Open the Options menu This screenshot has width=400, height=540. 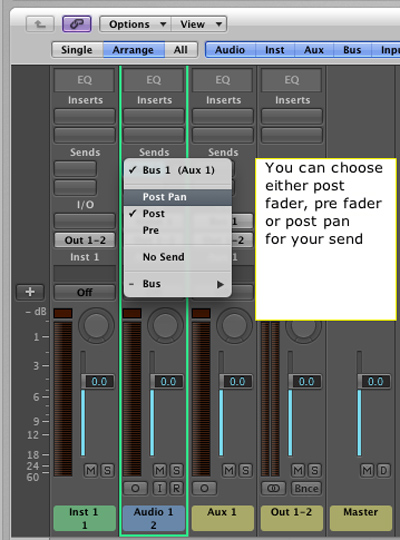point(135,24)
